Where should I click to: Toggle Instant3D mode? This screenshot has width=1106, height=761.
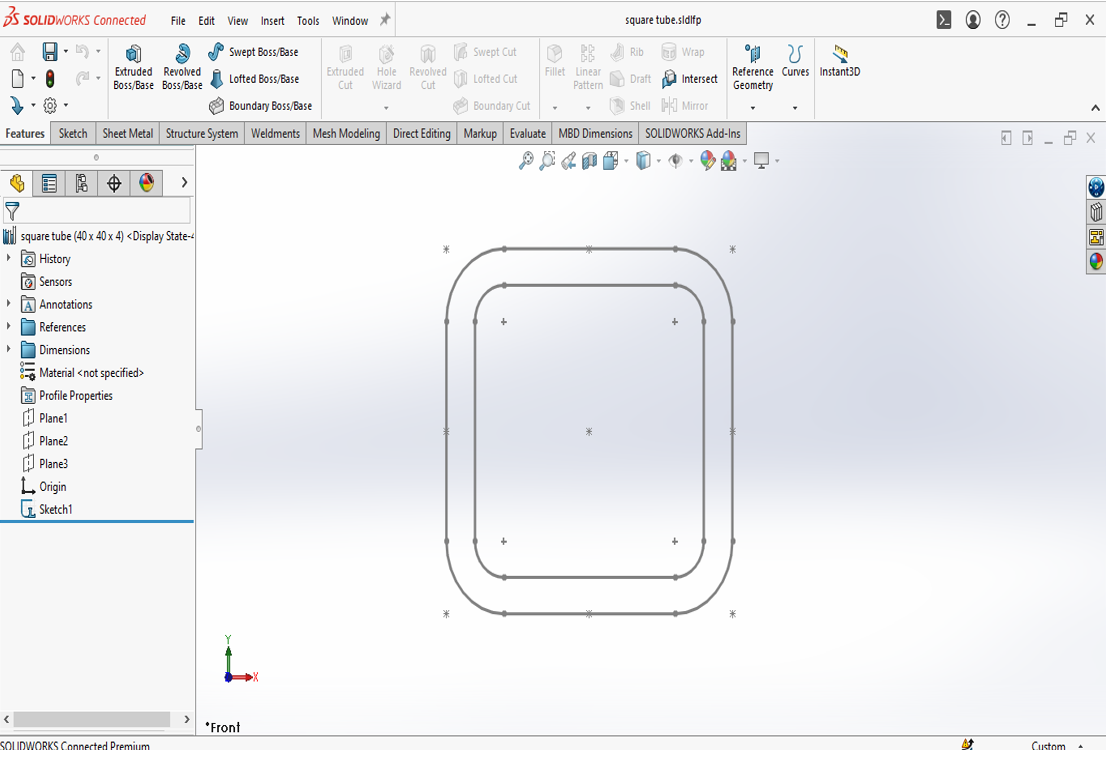839,60
